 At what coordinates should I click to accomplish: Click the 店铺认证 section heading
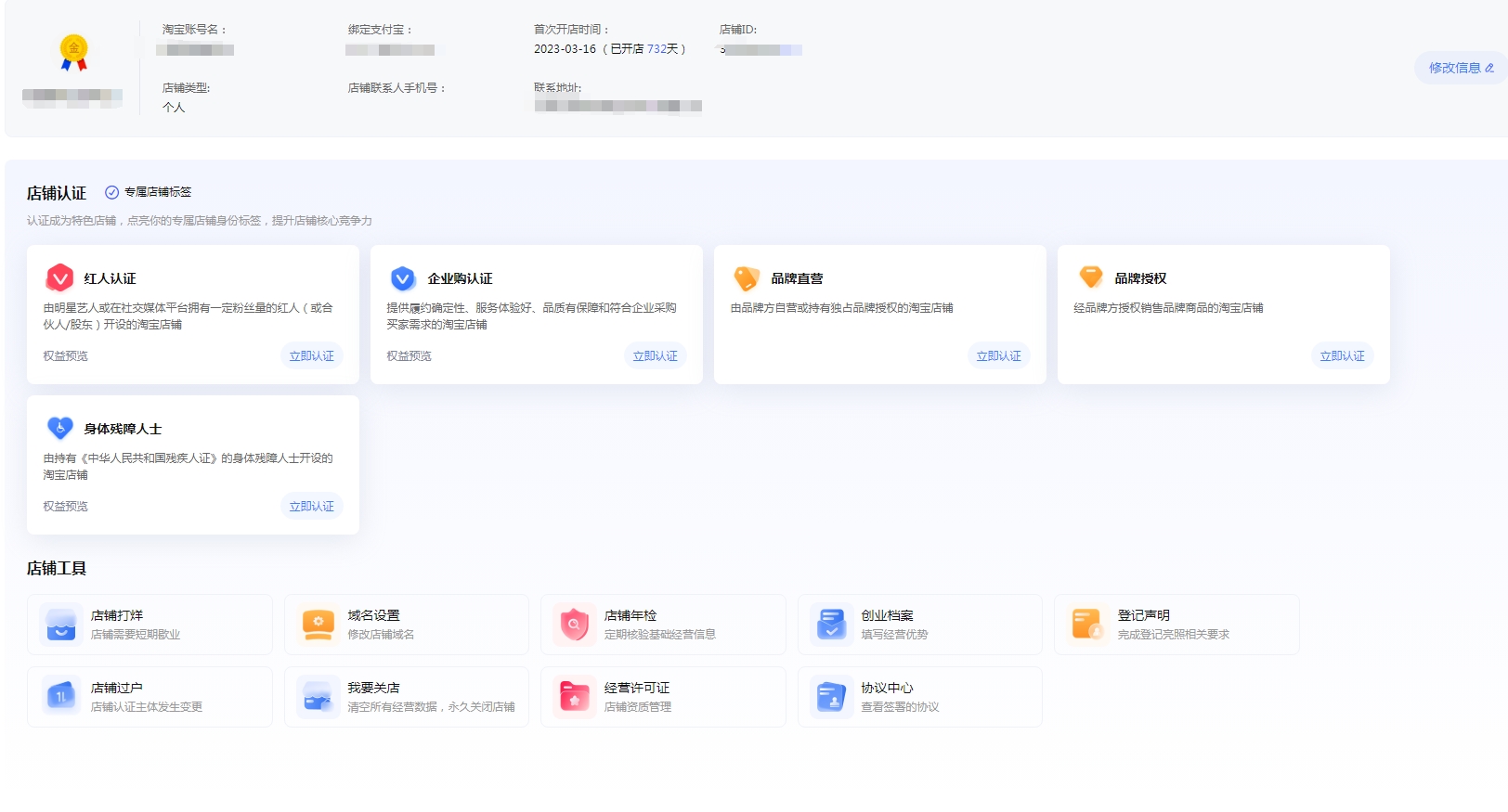tap(57, 193)
